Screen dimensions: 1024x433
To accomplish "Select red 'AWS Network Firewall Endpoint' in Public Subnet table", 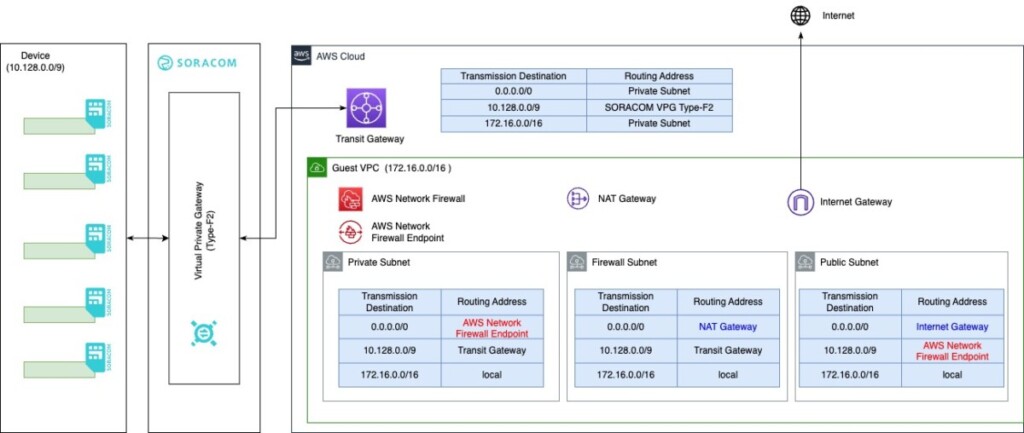I will (x=952, y=351).
